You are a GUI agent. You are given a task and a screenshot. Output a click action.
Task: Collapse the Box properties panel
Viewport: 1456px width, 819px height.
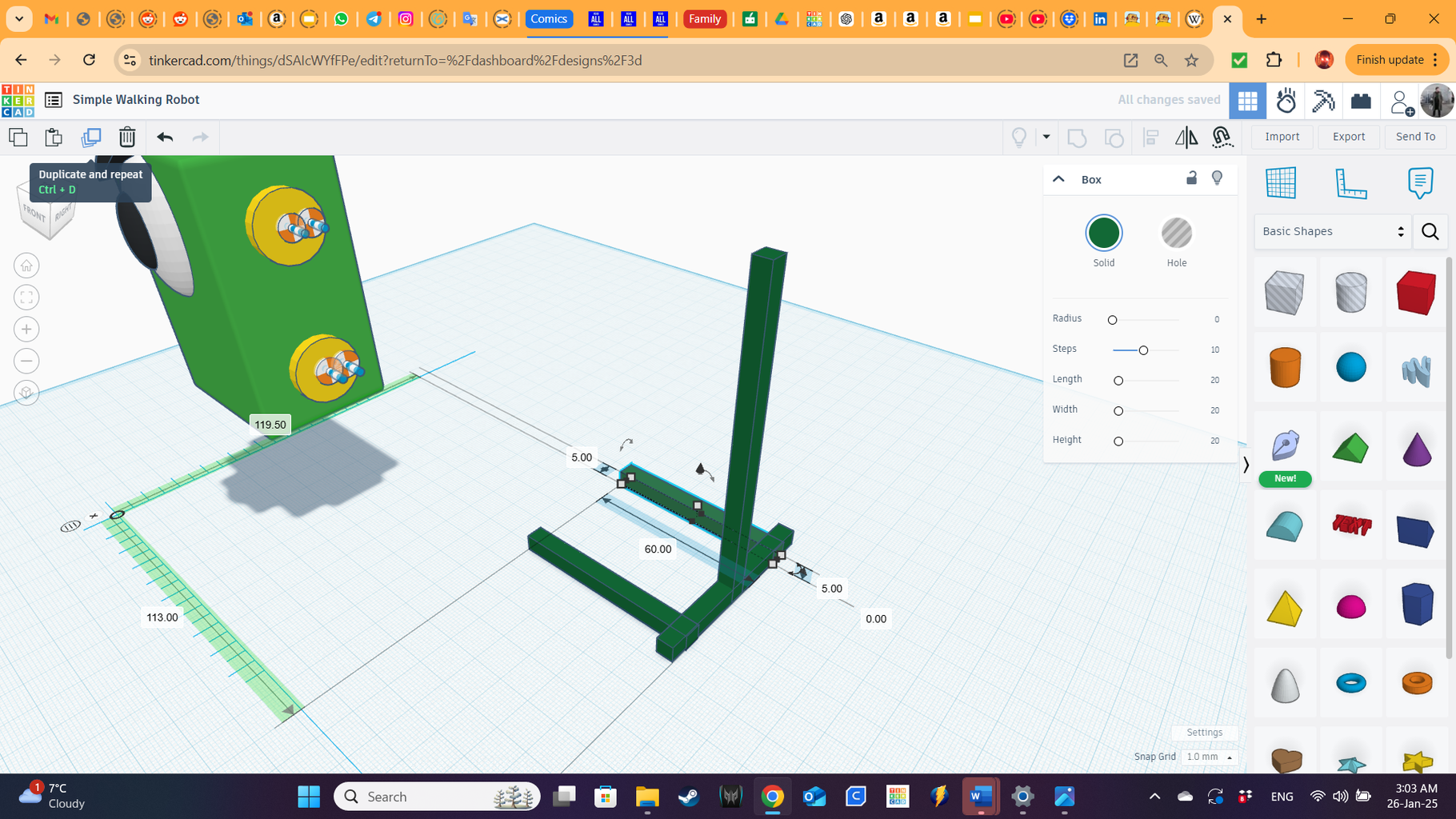1058,179
